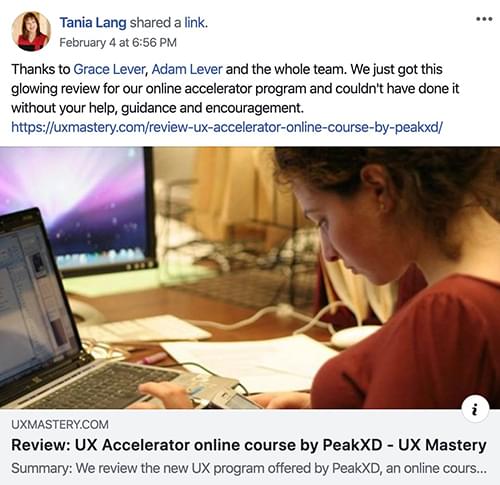Open the shared 'link' word hyperlink
The height and width of the screenshot is (485, 500).
pos(195,23)
